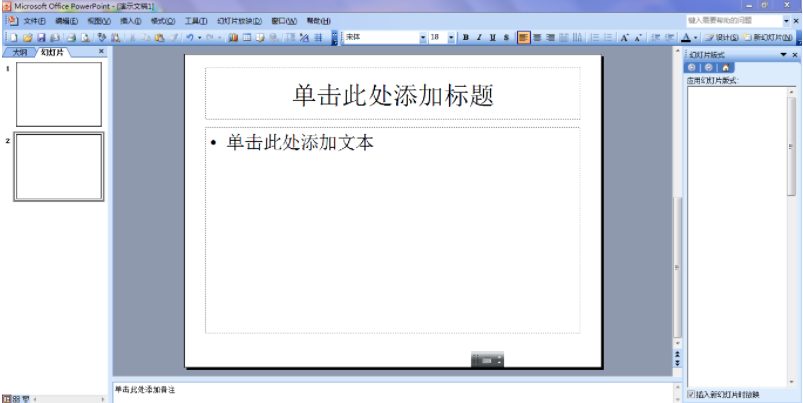Apply text shadow with S button

[x=506, y=37]
